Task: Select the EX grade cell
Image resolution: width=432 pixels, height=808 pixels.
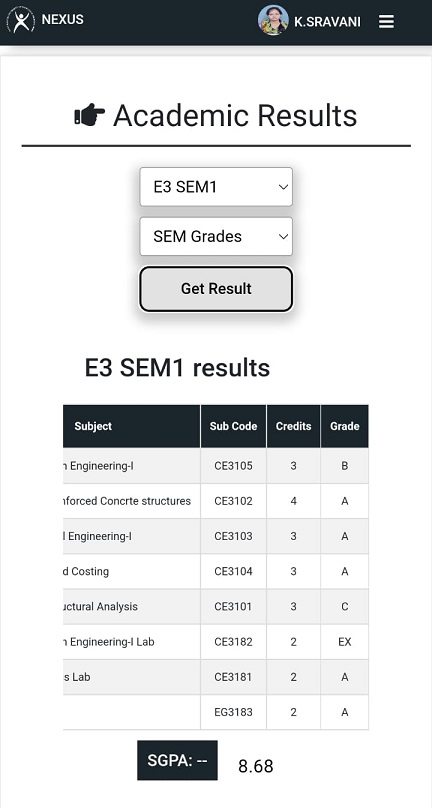Action: 345,642
